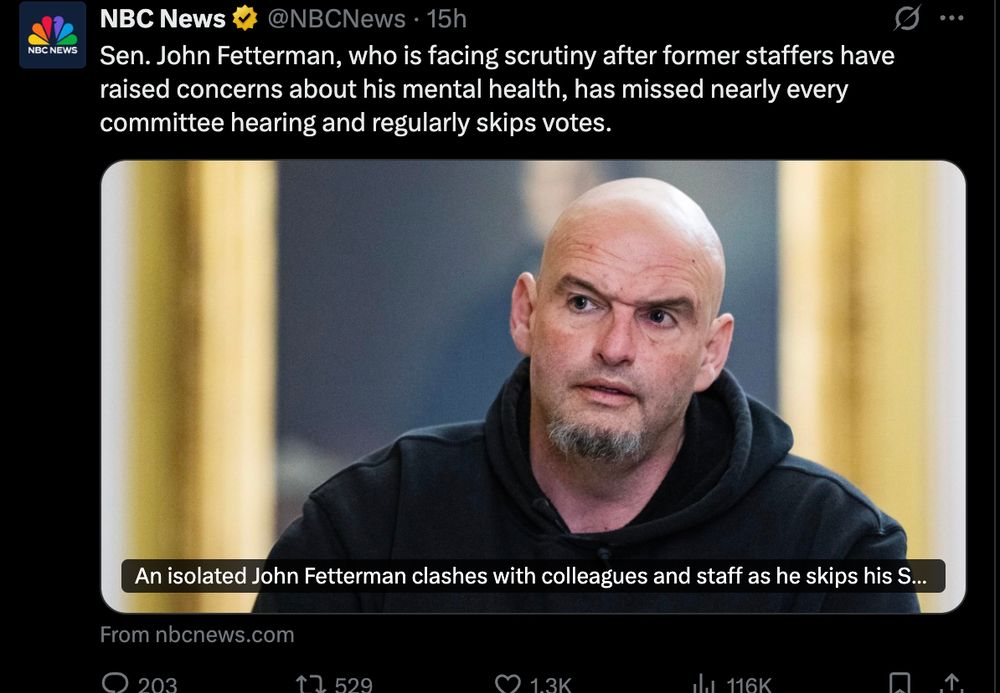Repost using the retweet arrows icon
The image size is (1000, 693).
point(311,685)
